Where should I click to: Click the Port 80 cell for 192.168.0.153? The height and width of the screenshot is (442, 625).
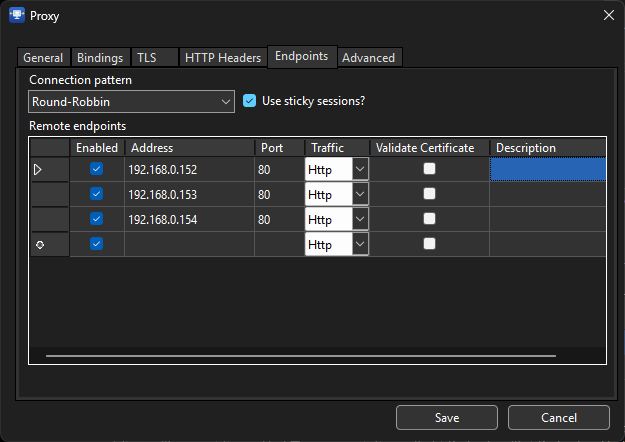279,194
